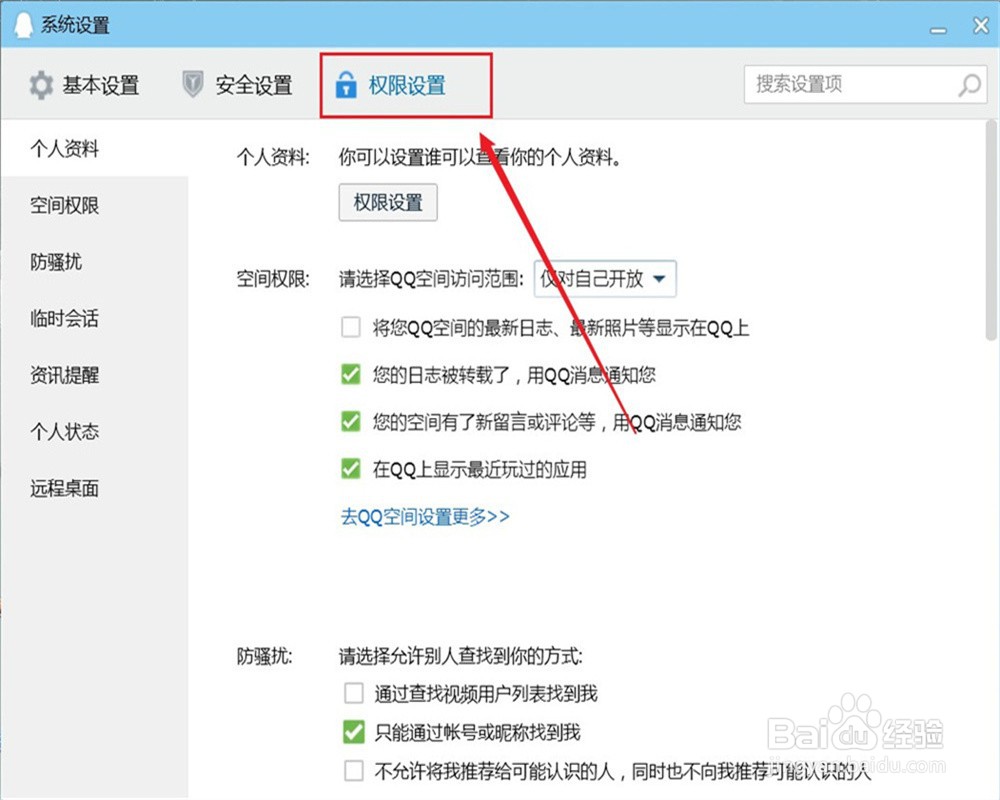Choose 远程桌面 in the sidebar
Screen dimensions: 1000x800
pyautogui.click(x=94, y=489)
